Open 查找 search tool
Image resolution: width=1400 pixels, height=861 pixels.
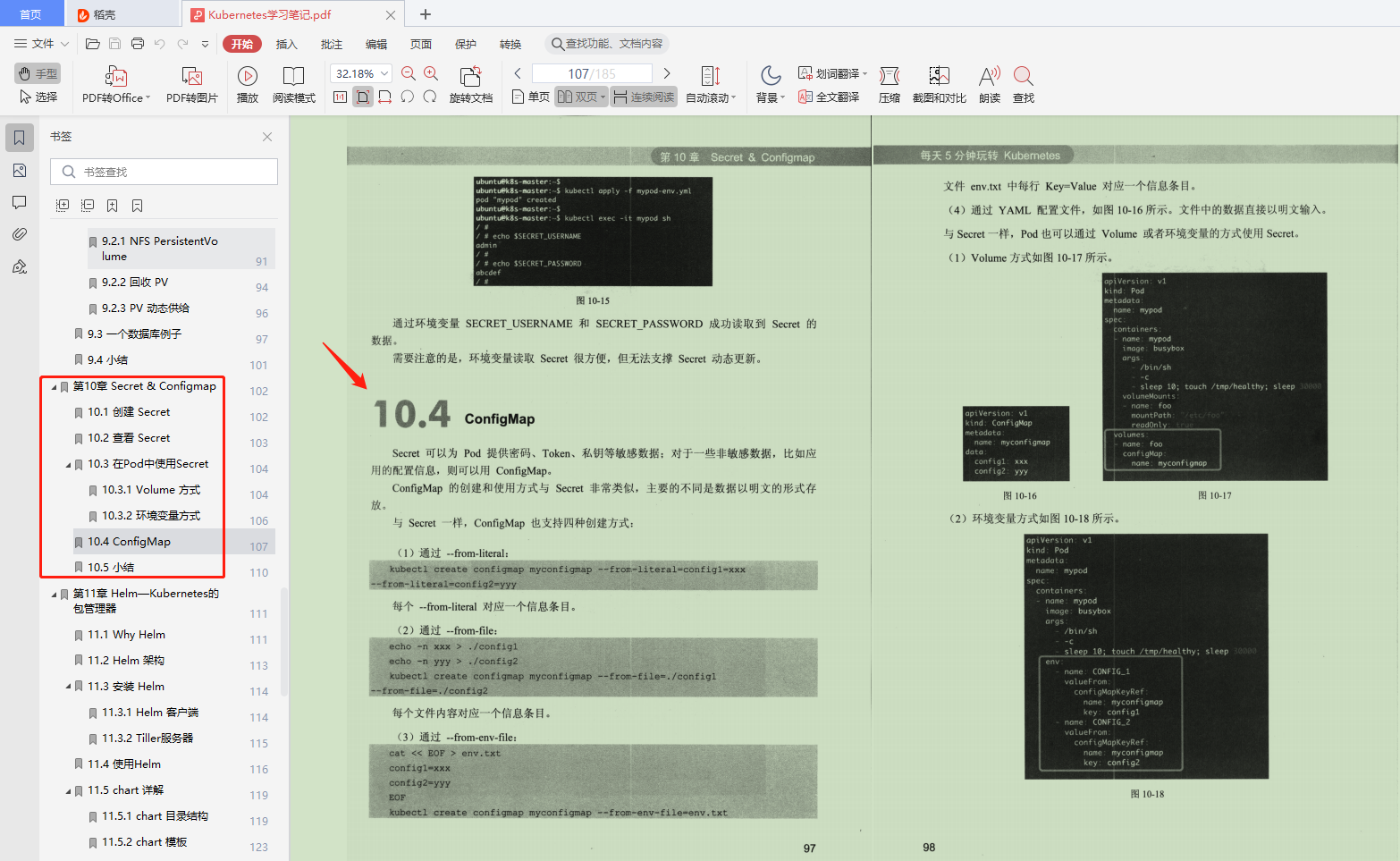pyautogui.click(x=1024, y=85)
